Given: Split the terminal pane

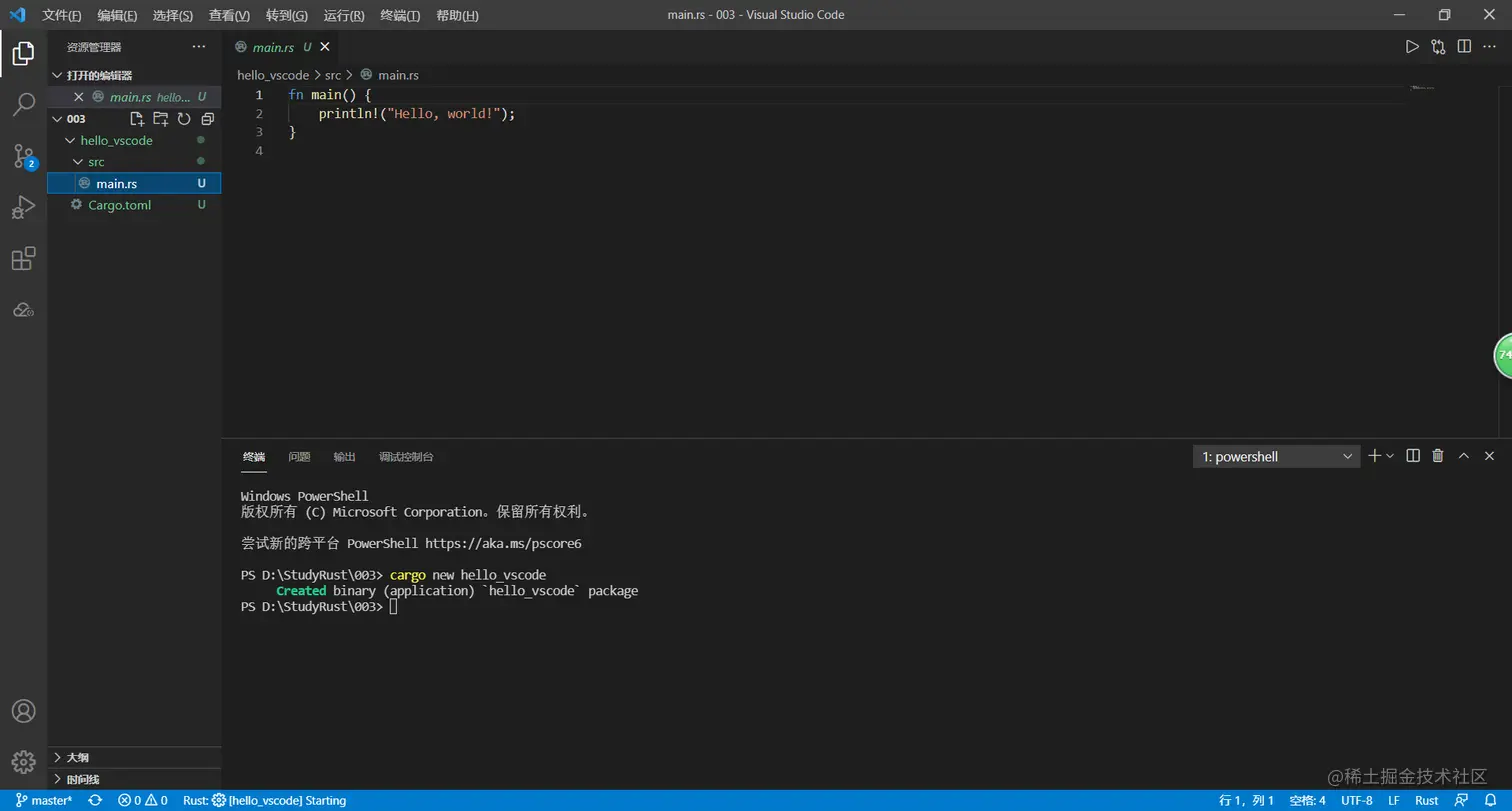Looking at the screenshot, I should point(1413,455).
